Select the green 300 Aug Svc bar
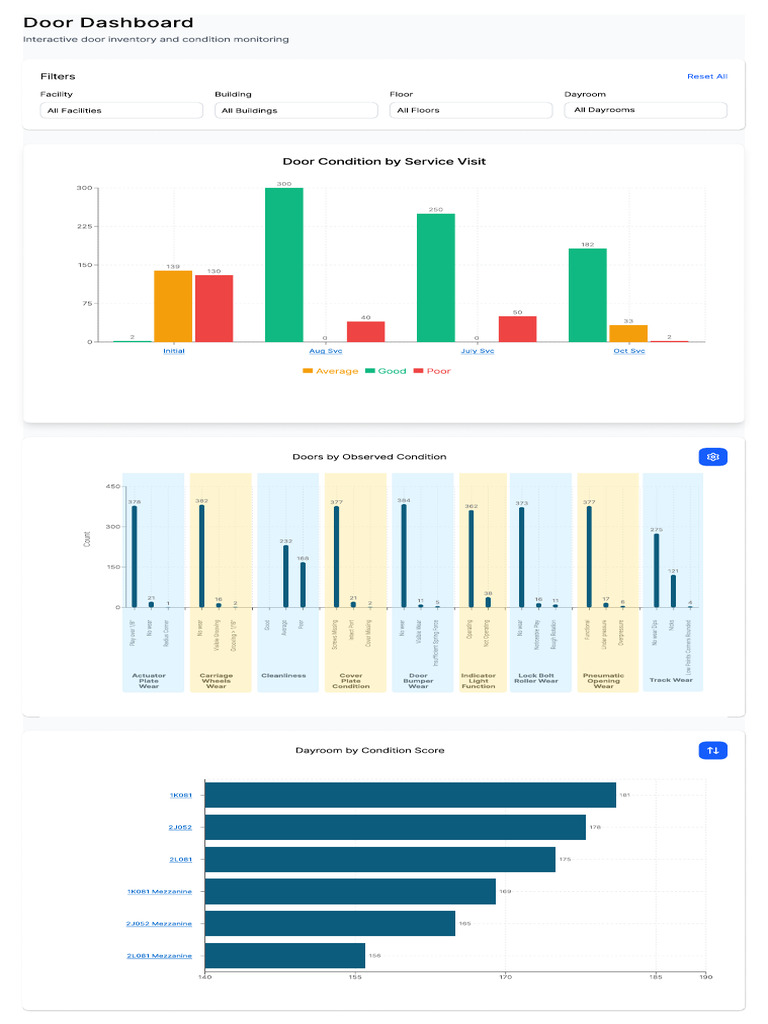The image size is (768, 1024). tap(284, 265)
